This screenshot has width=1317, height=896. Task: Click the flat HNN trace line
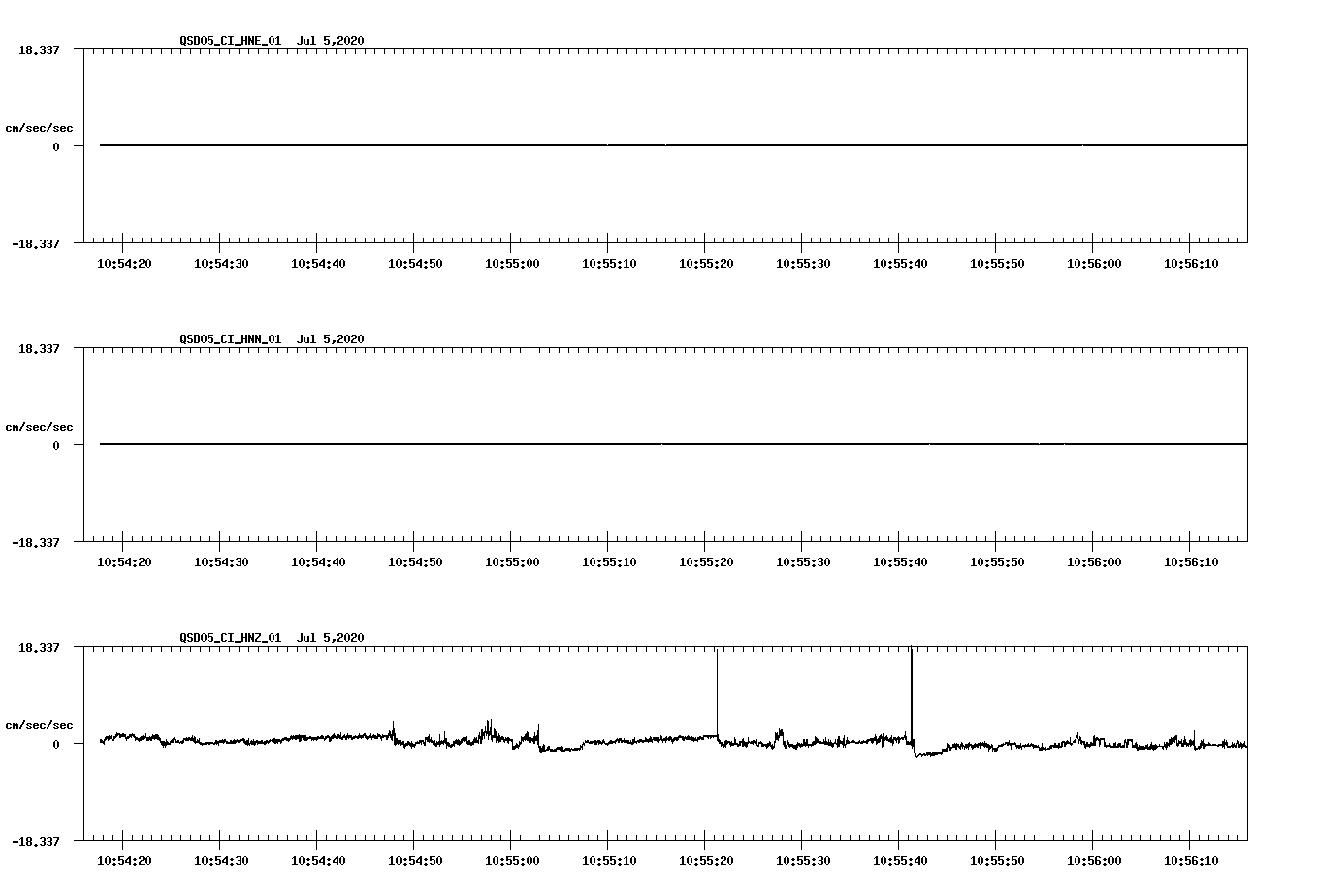[673, 444]
